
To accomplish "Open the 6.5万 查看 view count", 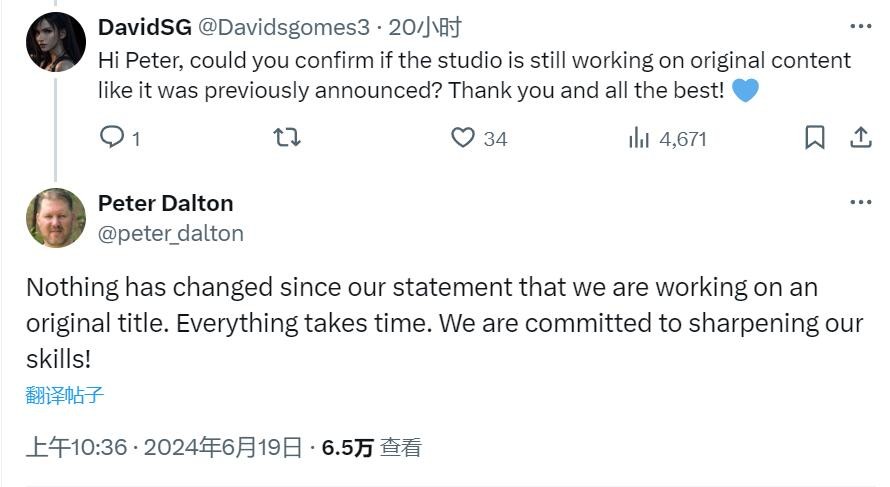I will [x=371, y=447].
